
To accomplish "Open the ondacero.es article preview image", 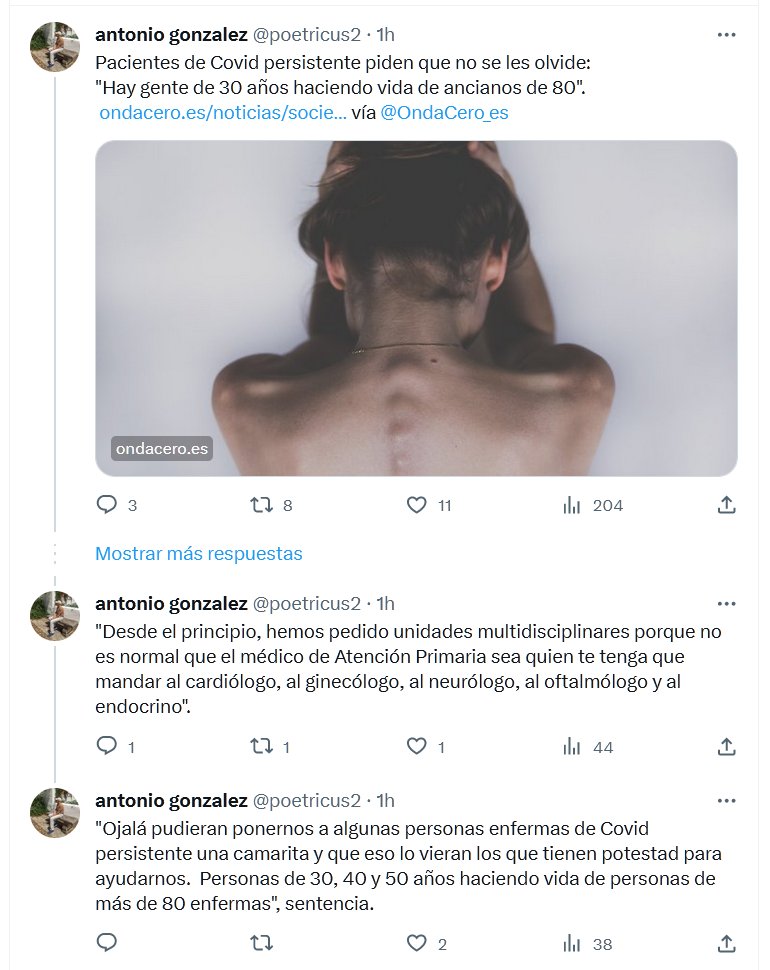I will (416, 308).
